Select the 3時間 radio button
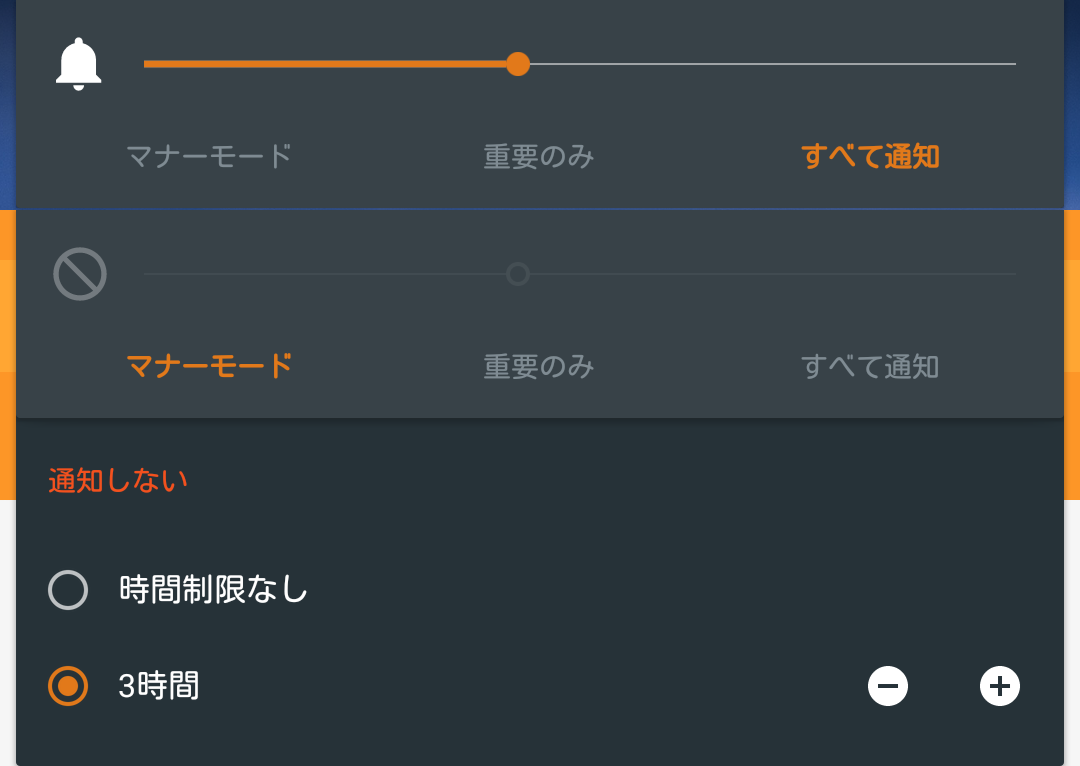This screenshot has width=1080, height=766. click(x=68, y=686)
